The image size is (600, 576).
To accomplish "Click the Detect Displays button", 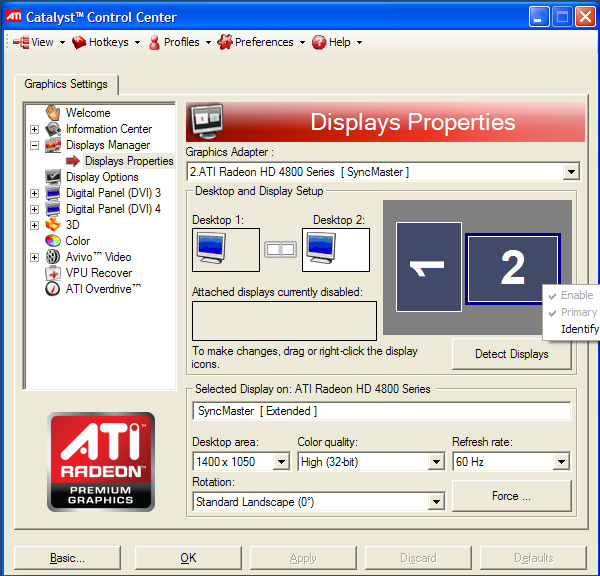I will [512, 354].
